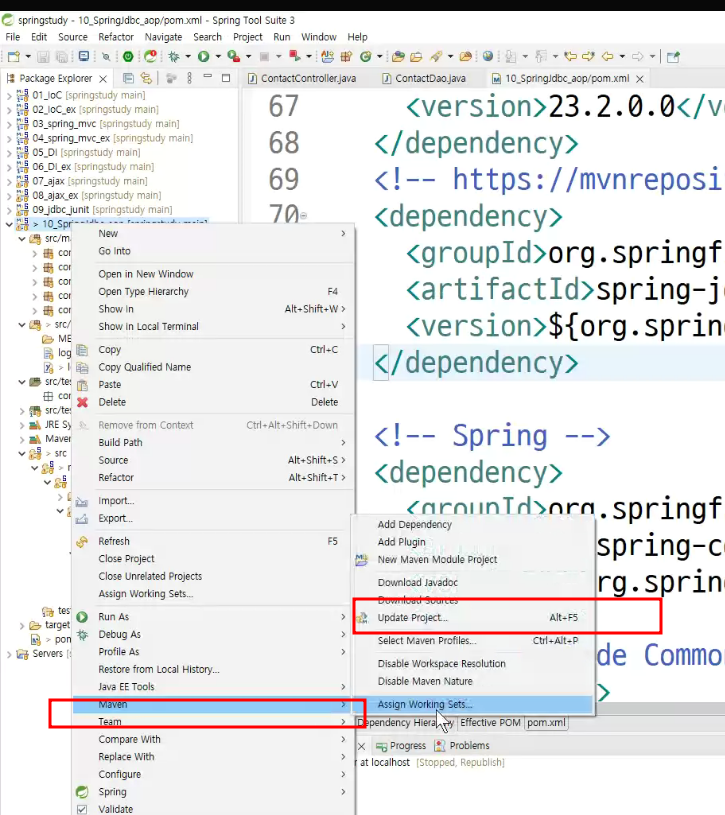Choose Select Maven Profiles entry
This screenshot has height=815, width=725.
473,641
